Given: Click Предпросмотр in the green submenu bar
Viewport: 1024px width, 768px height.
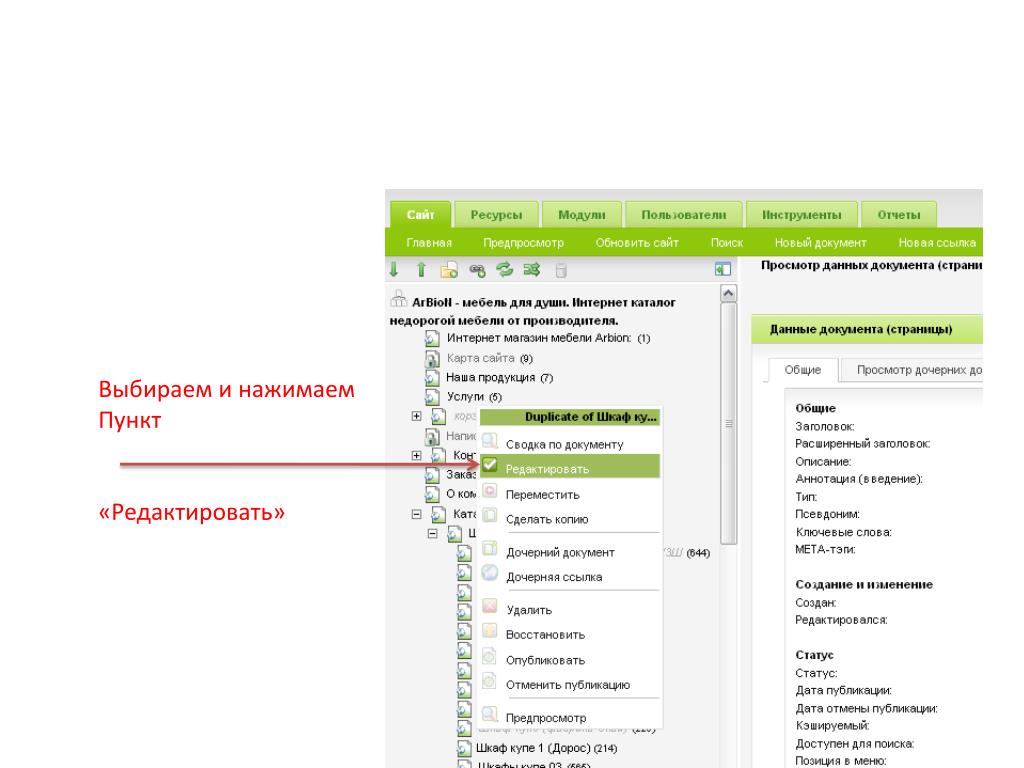Looking at the screenshot, I should [523, 242].
